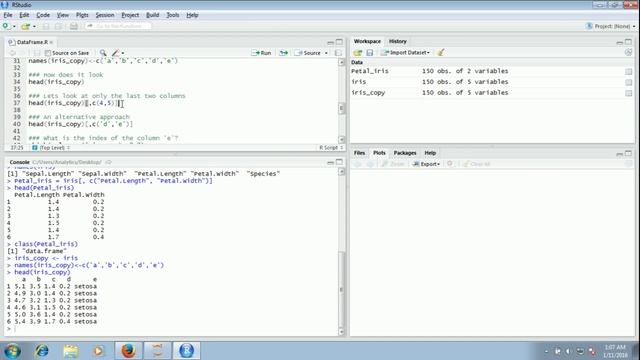Switch to the Packages tab
This screenshot has width=640, height=360.
(405, 153)
